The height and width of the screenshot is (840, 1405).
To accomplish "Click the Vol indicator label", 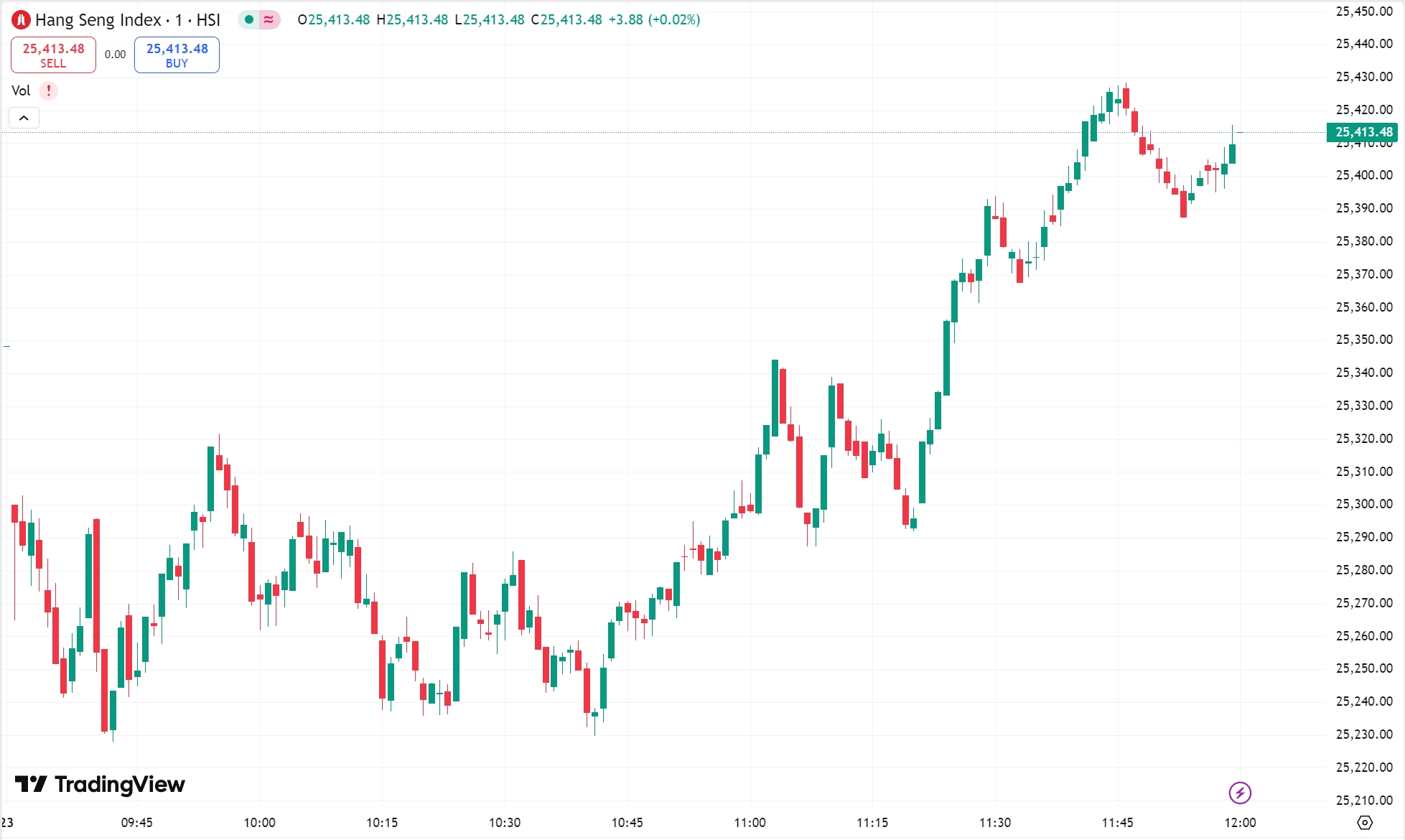I will tap(22, 90).
